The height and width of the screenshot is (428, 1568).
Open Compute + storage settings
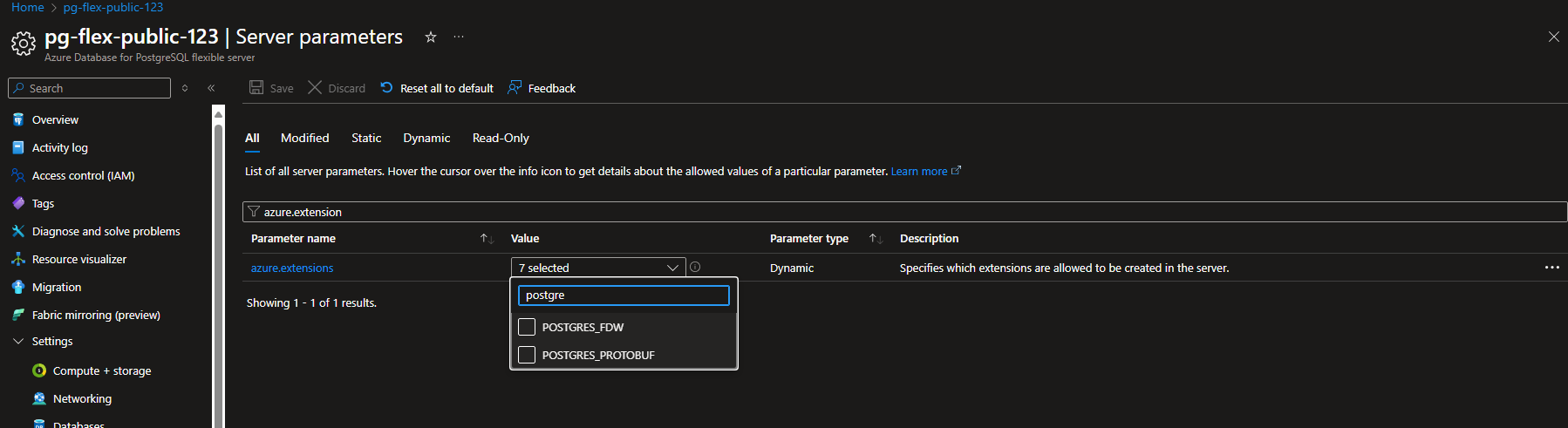click(102, 370)
